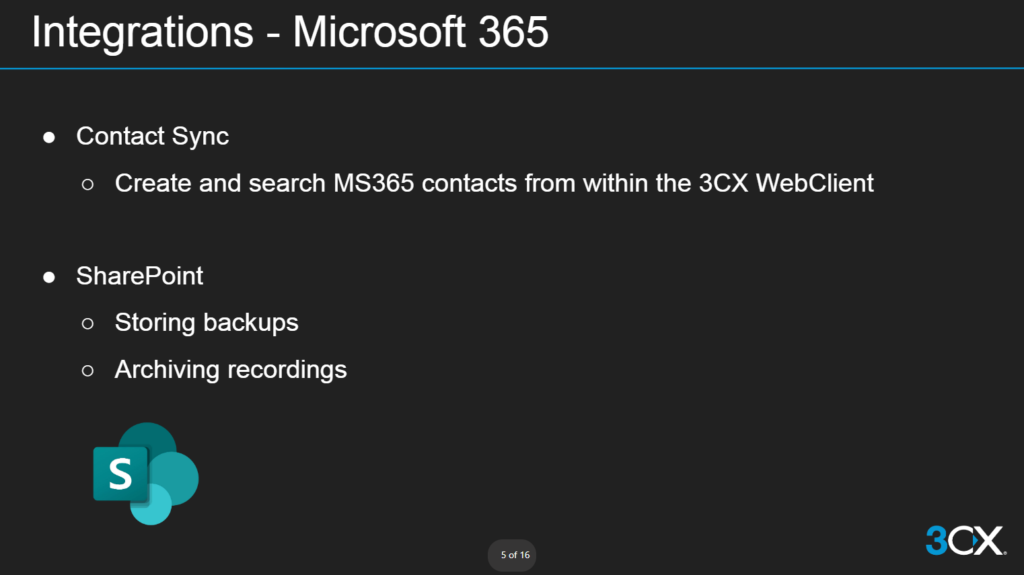Image resolution: width=1024 pixels, height=575 pixels.
Task: Click the Storing backups text
Action: tap(206, 322)
